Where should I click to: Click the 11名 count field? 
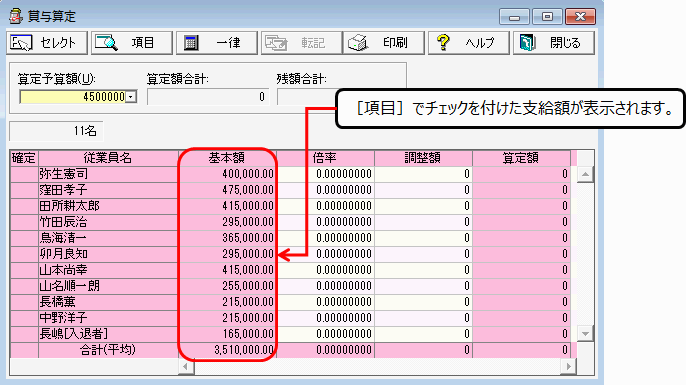(x=56, y=131)
